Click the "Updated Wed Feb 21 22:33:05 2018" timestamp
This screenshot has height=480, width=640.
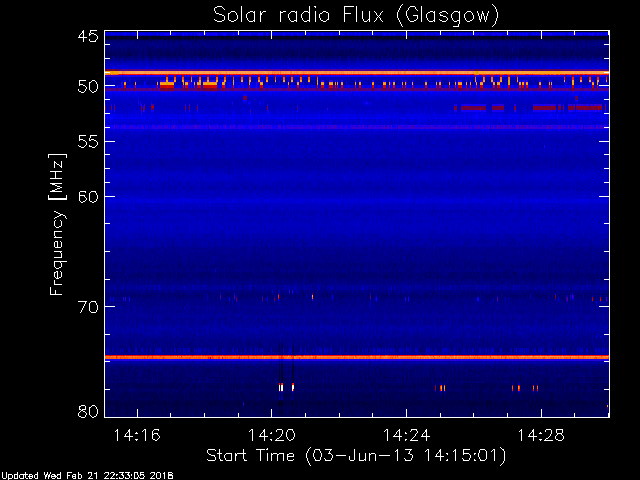[x=87, y=476]
